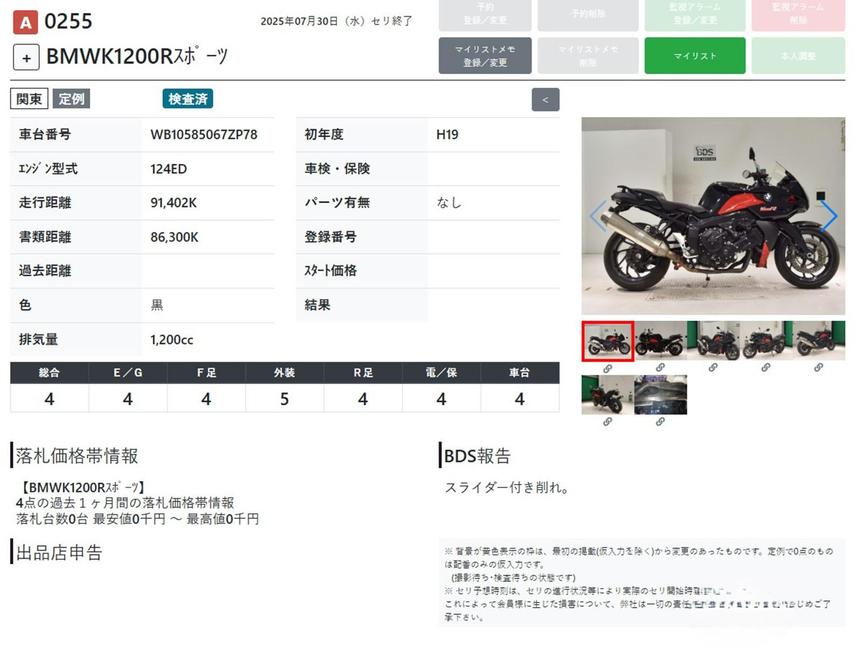View the odometer dashboard thumbnail
Image resolution: width=860 pixels, height=660 pixels.
[x=660, y=395]
